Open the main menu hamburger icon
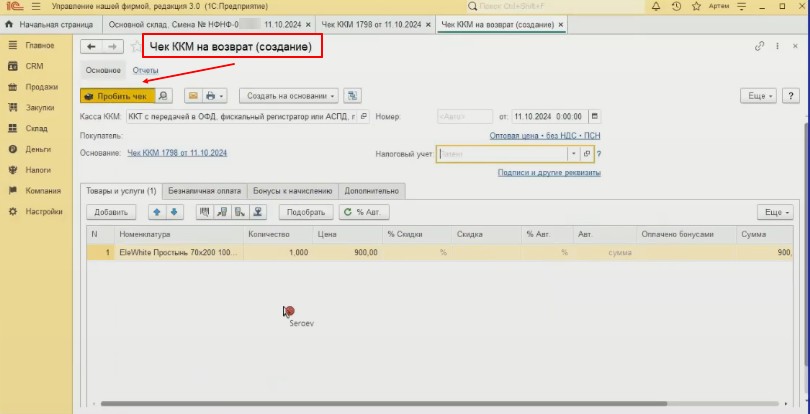 [x=36, y=7]
